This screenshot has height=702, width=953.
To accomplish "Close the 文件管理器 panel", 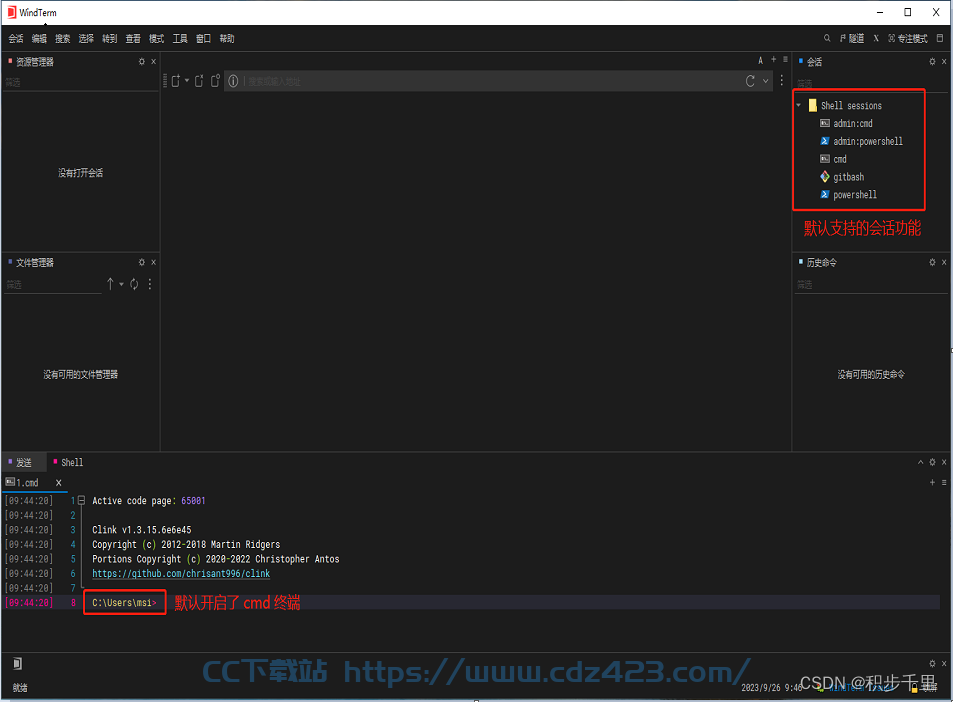I will tap(154, 262).
